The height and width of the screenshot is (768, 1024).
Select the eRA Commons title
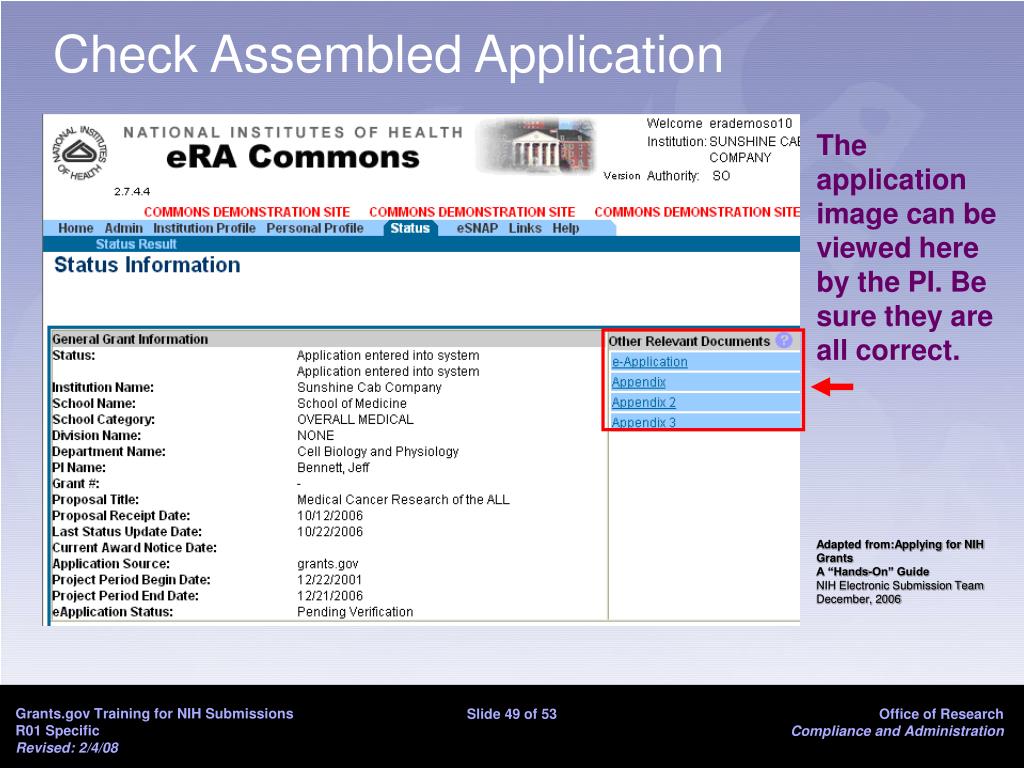point(293,157)
